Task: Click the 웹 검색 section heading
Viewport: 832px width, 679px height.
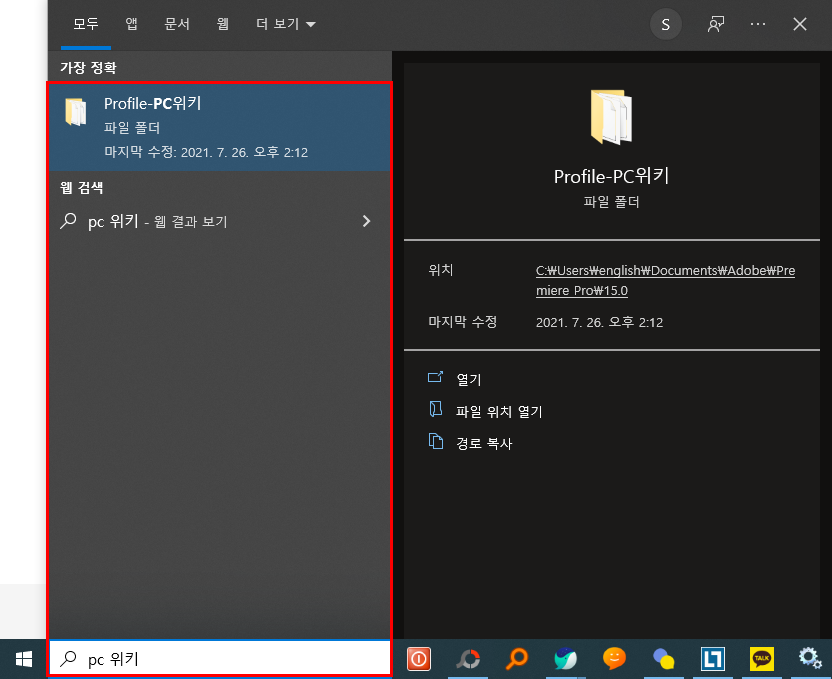Action: click(x=82, y=188)
